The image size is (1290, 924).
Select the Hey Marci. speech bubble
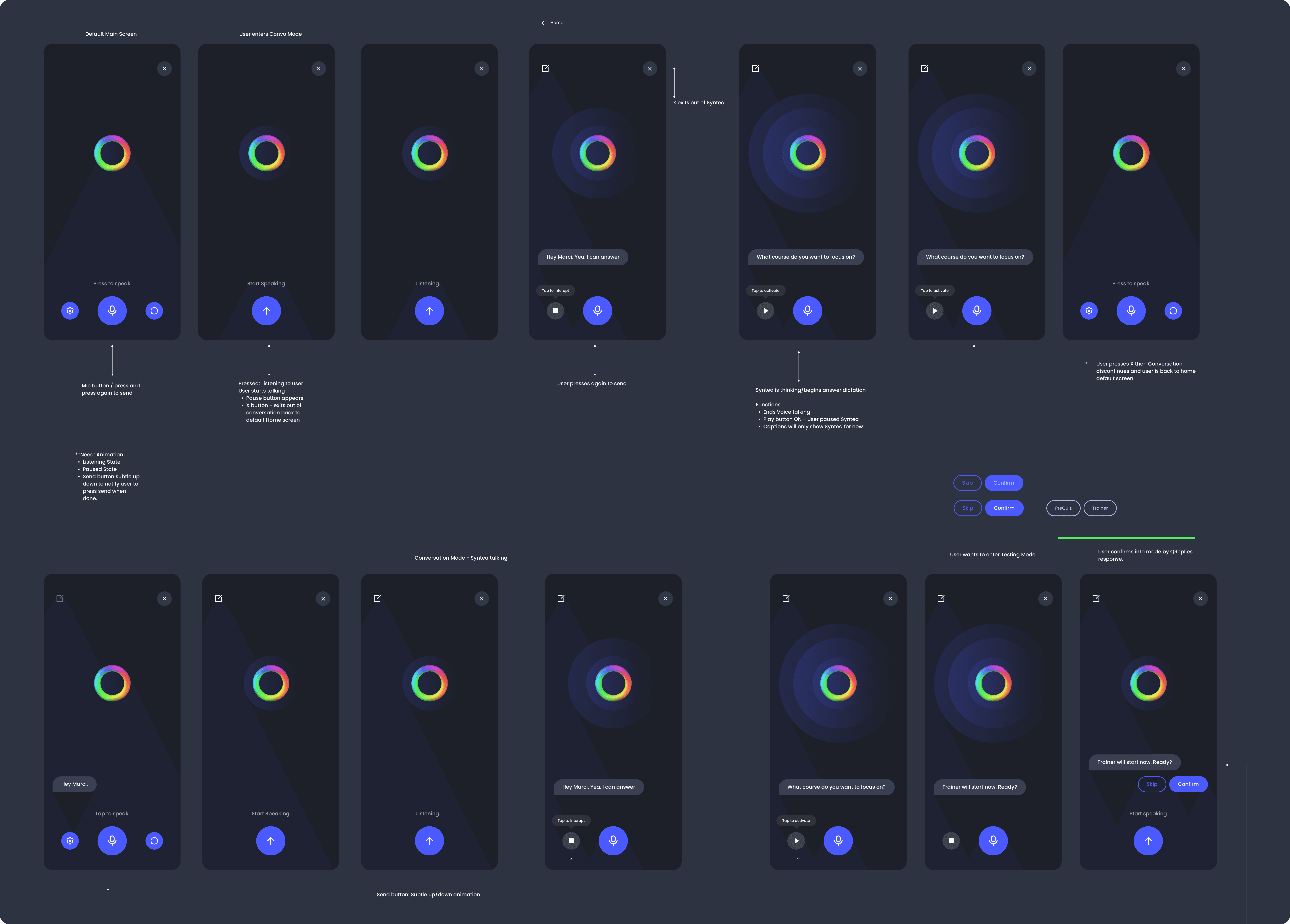[75, 784]
